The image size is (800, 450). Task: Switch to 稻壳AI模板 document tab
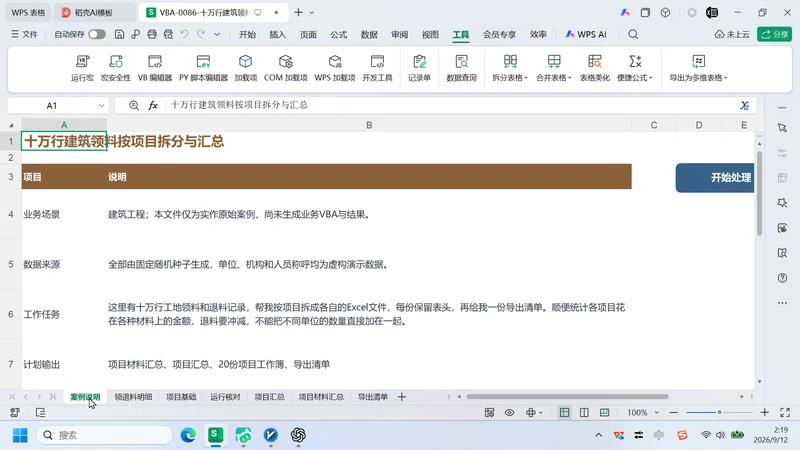tap(94, 12)
